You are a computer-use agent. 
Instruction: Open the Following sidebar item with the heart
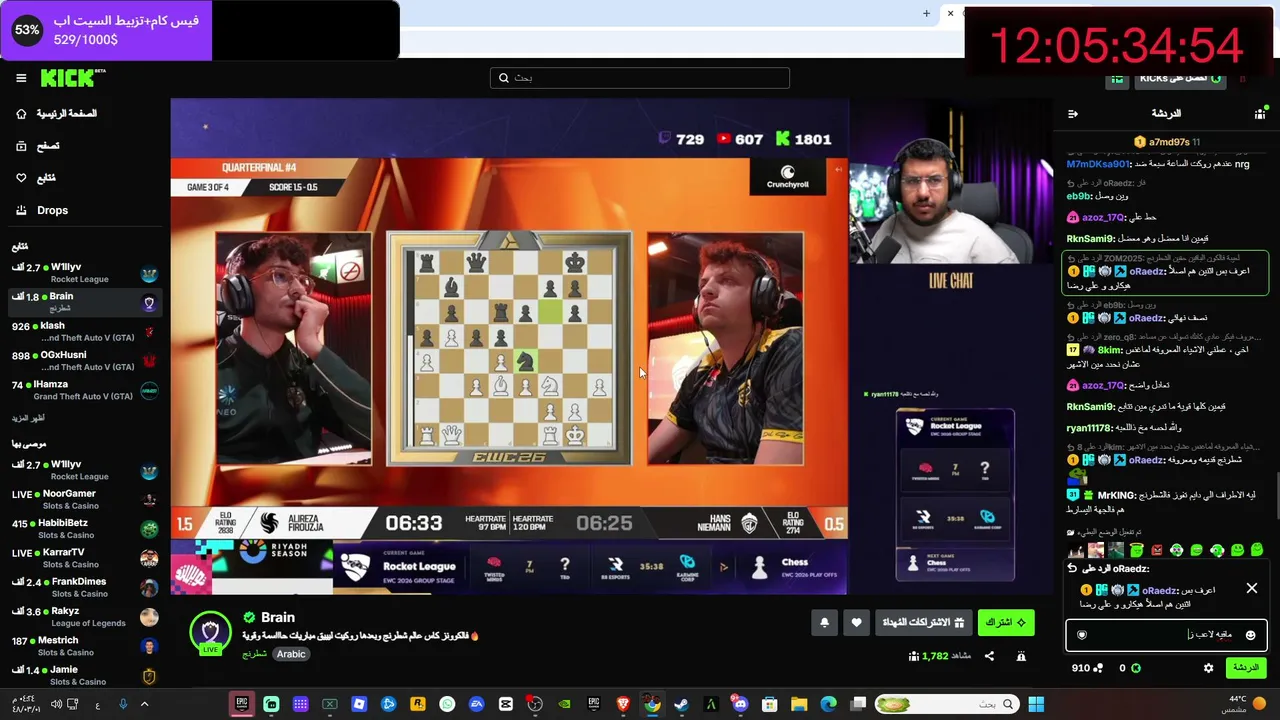(36, 178)
